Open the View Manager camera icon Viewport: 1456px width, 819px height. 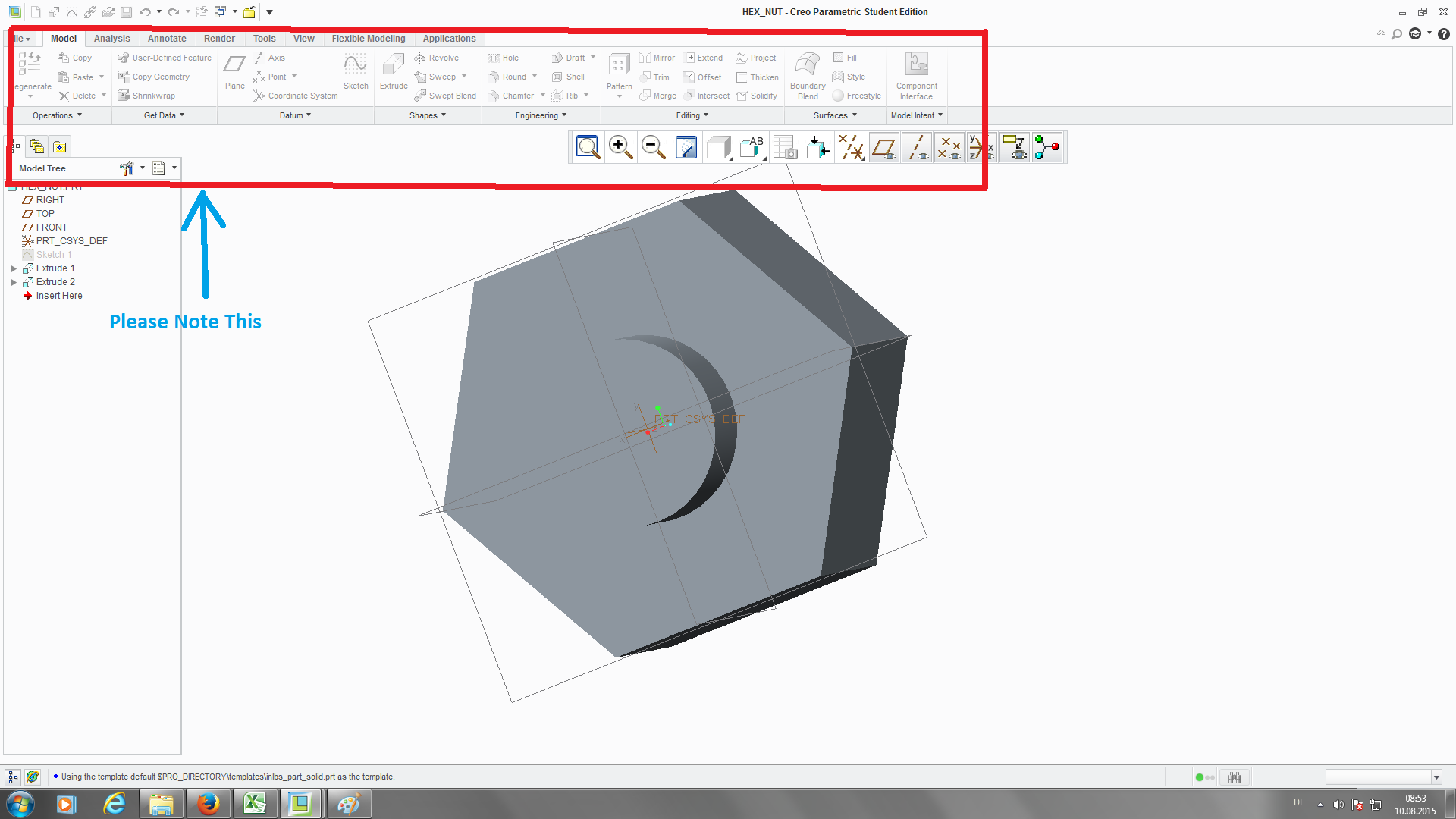click(x=785, y=147)
